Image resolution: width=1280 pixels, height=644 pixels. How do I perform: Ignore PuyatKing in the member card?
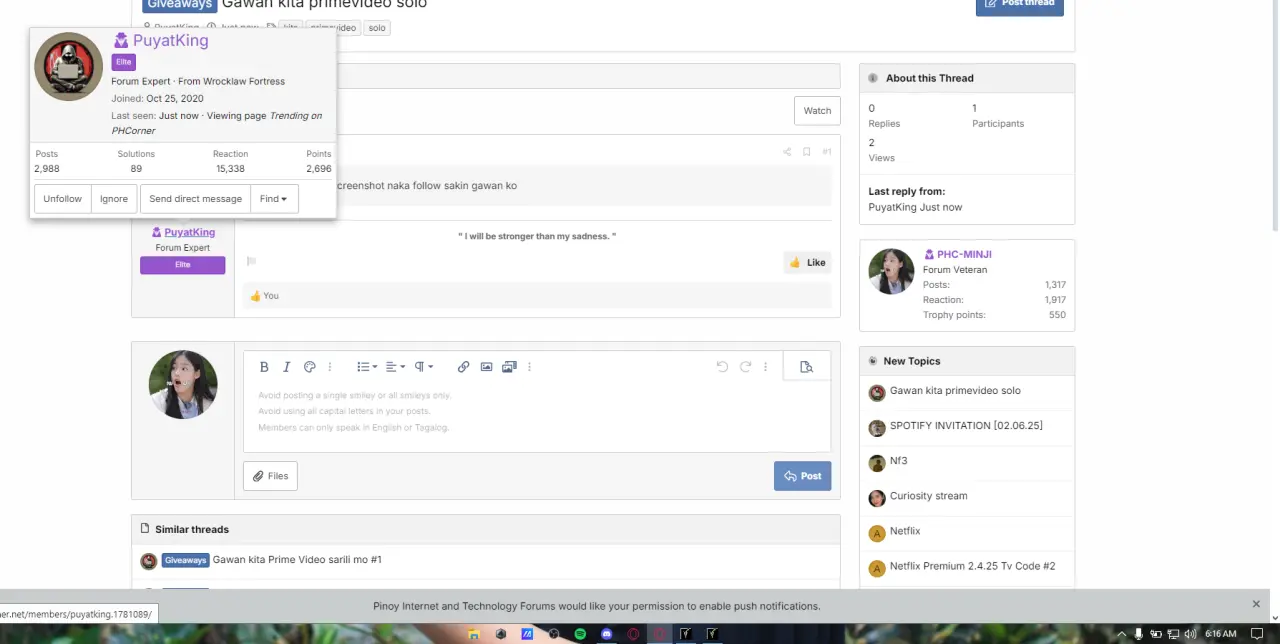(x=114, y=199)
